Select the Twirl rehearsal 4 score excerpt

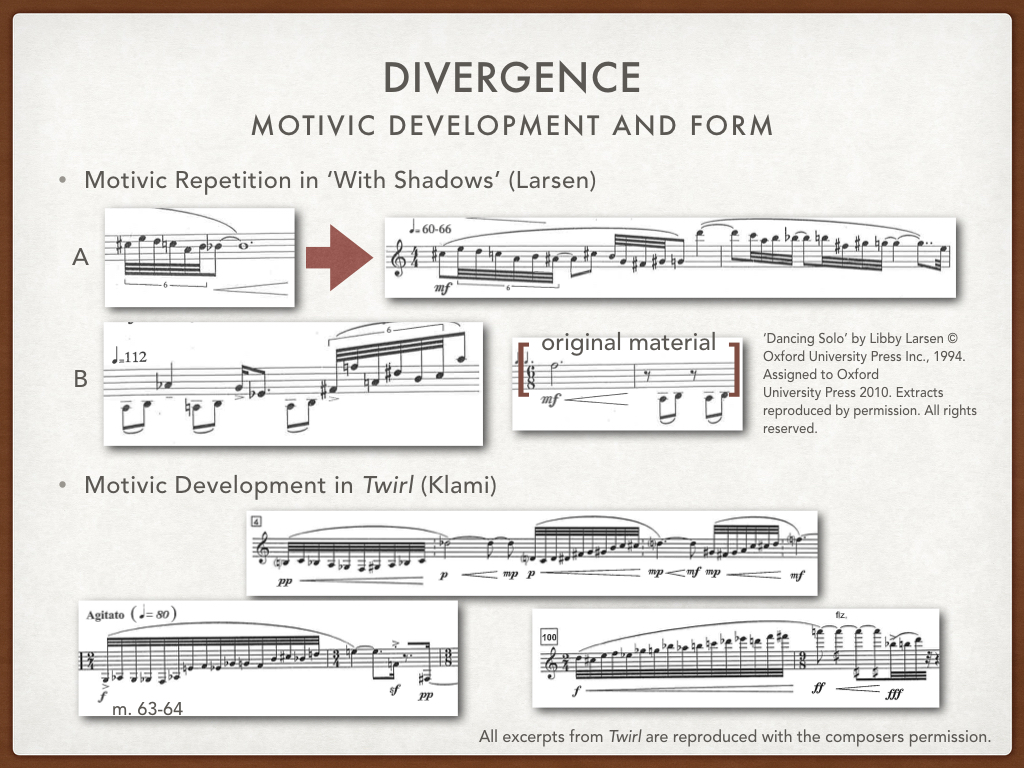point(532,554)
